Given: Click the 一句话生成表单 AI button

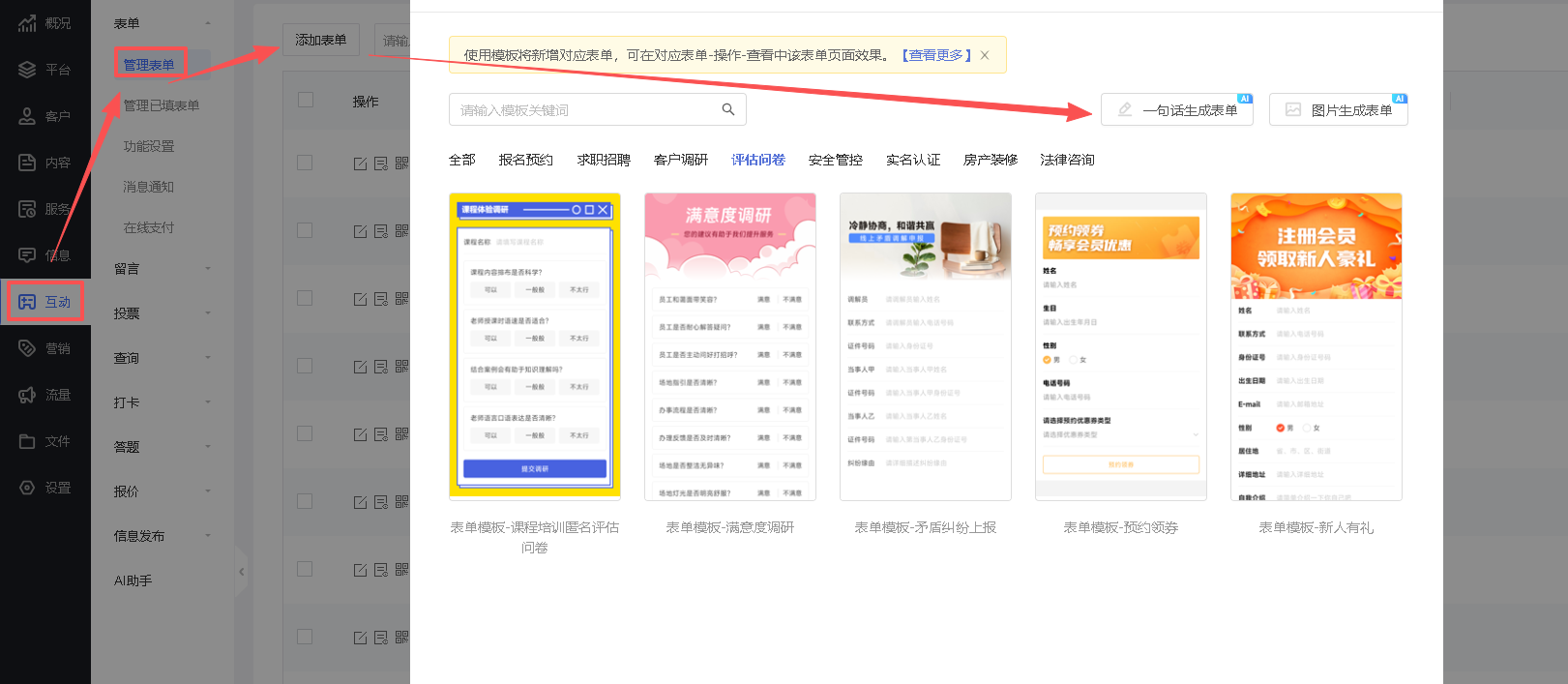Looking at the screenshot, I should (1176, 110).
